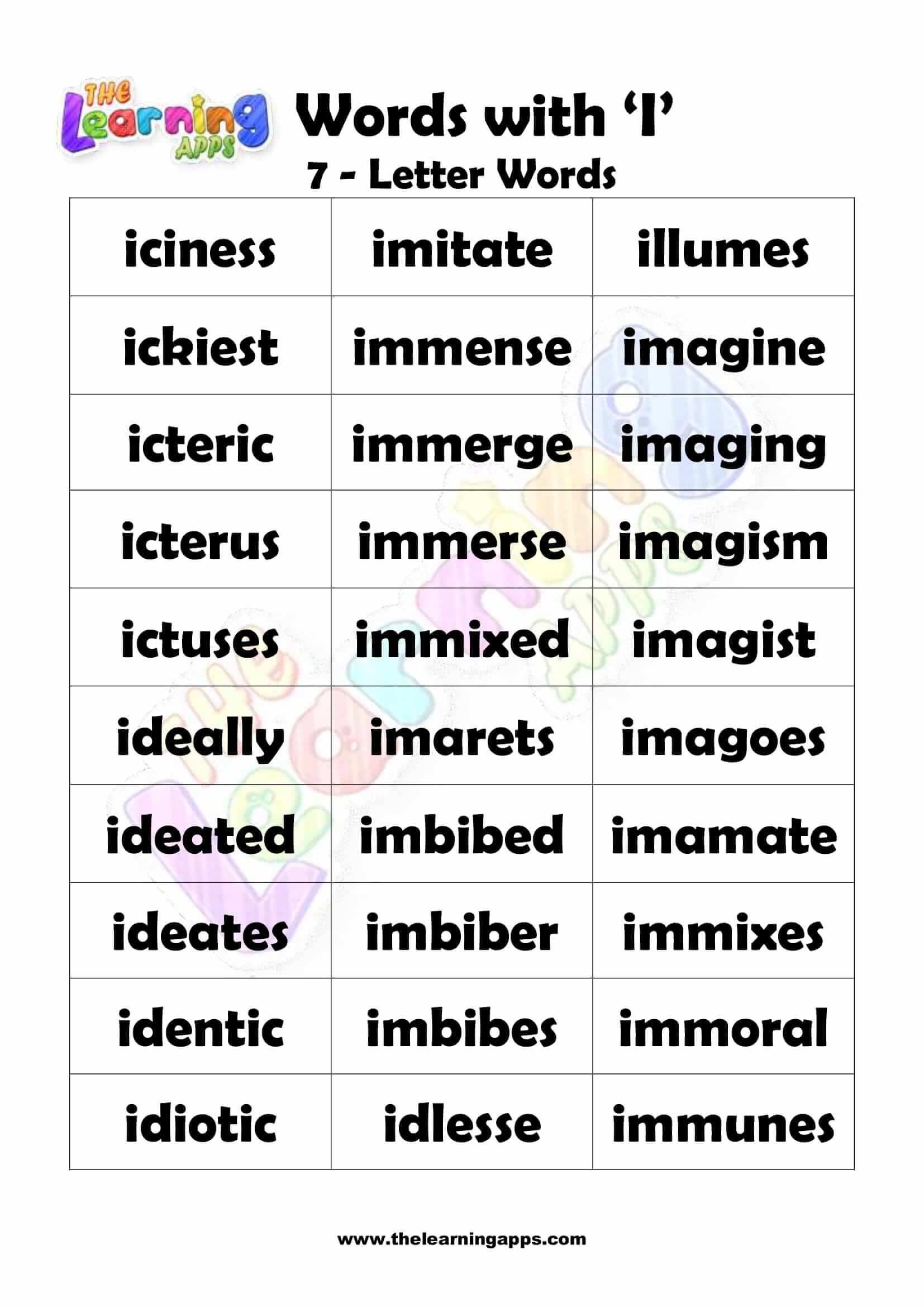Click The Learning Apps logo

165,121
